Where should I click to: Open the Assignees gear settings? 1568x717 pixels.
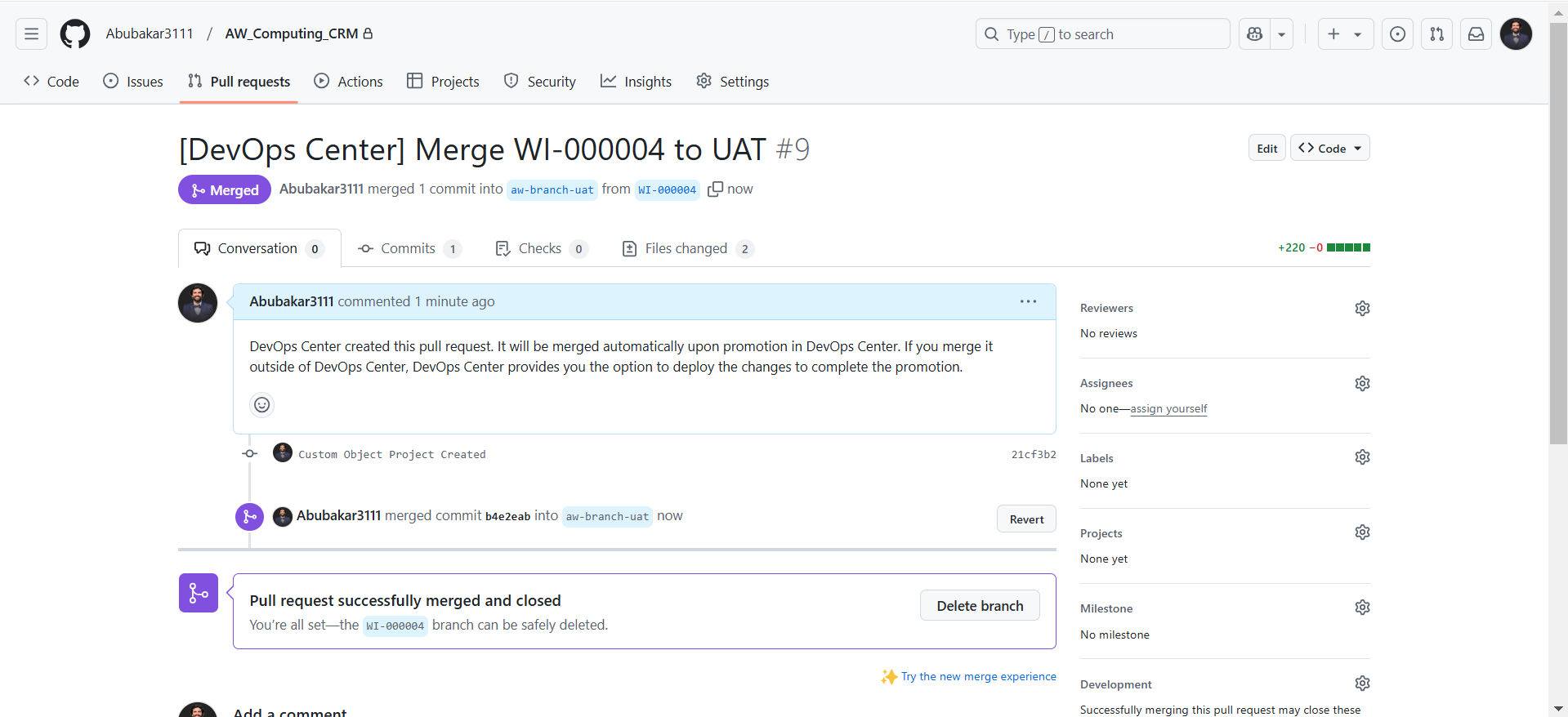click(x=1362, y=383)
